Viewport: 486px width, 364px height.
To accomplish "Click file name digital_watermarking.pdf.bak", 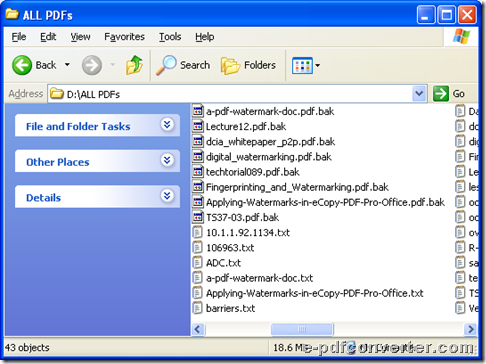I will [269, 157].
